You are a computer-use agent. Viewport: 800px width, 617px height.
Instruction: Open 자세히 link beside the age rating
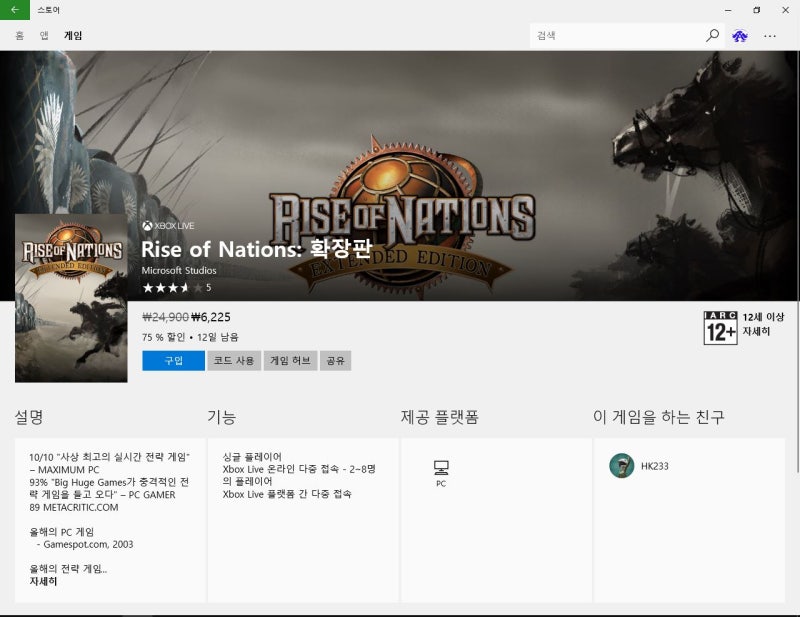[756, 332]
